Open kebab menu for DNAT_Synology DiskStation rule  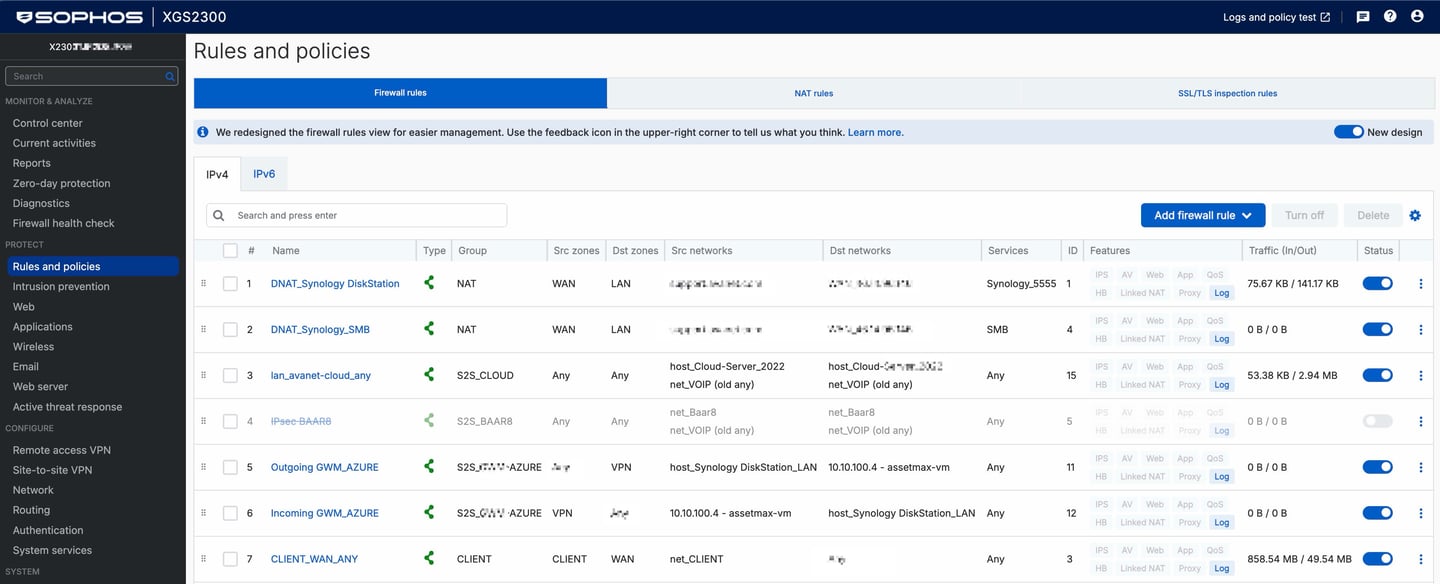1421,284
